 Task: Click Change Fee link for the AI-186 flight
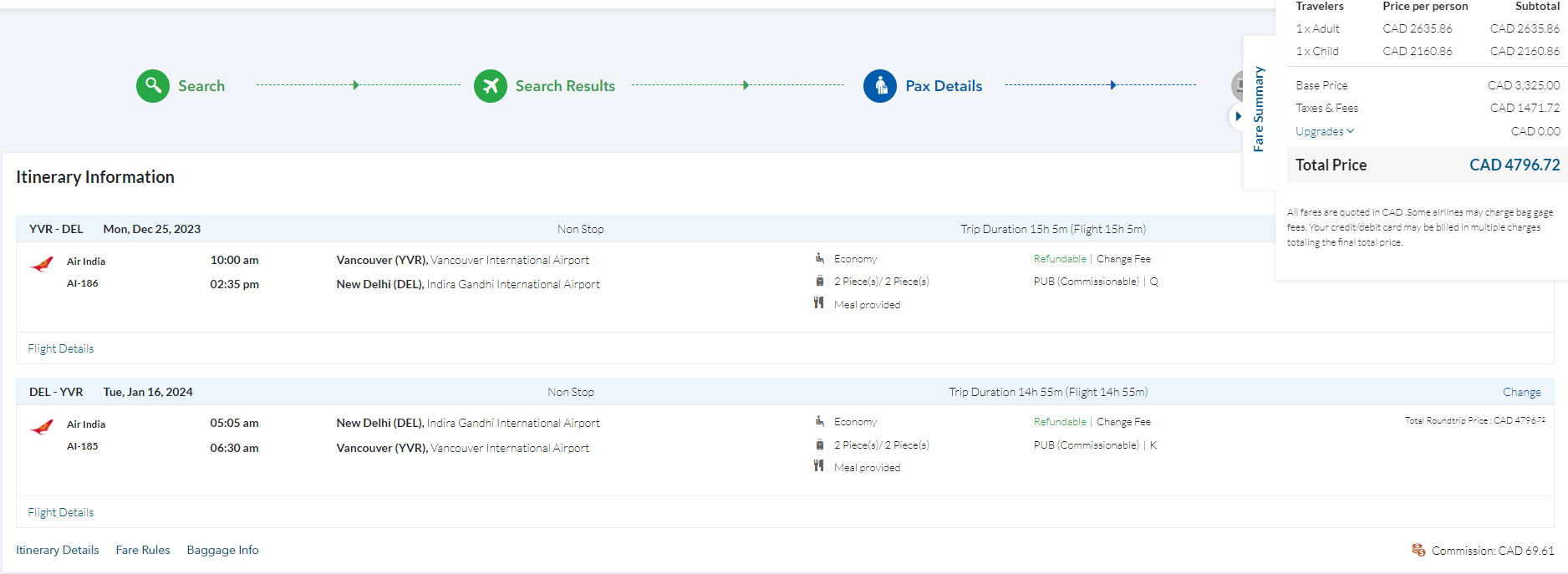[x=1123, y=259]
